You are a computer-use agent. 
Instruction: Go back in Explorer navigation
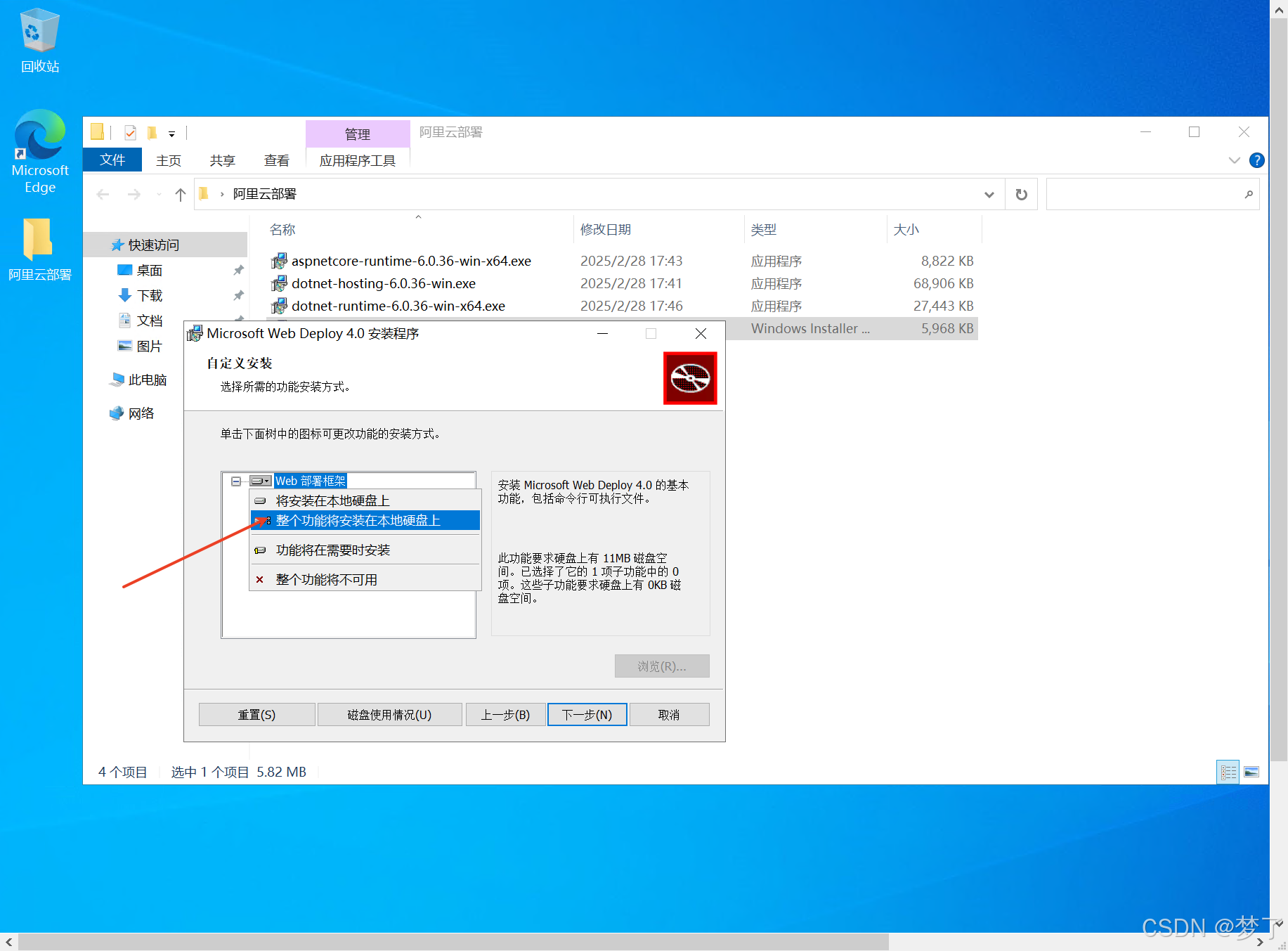pos(103,195)
